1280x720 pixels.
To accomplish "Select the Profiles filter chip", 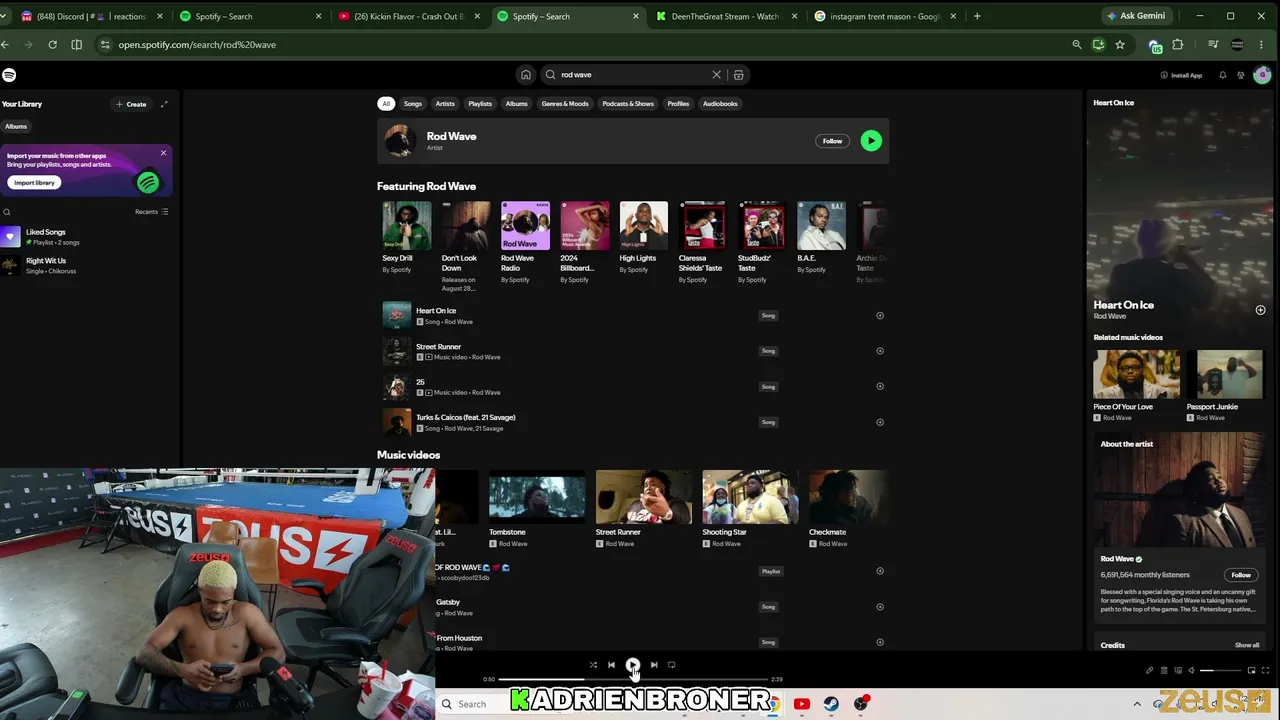I will click(678, 104).
